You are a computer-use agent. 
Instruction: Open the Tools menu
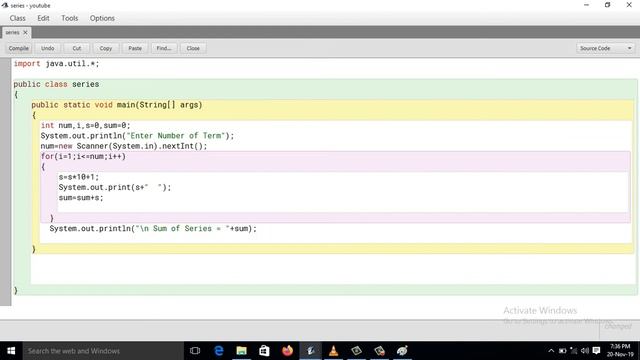tap(69, 18)
